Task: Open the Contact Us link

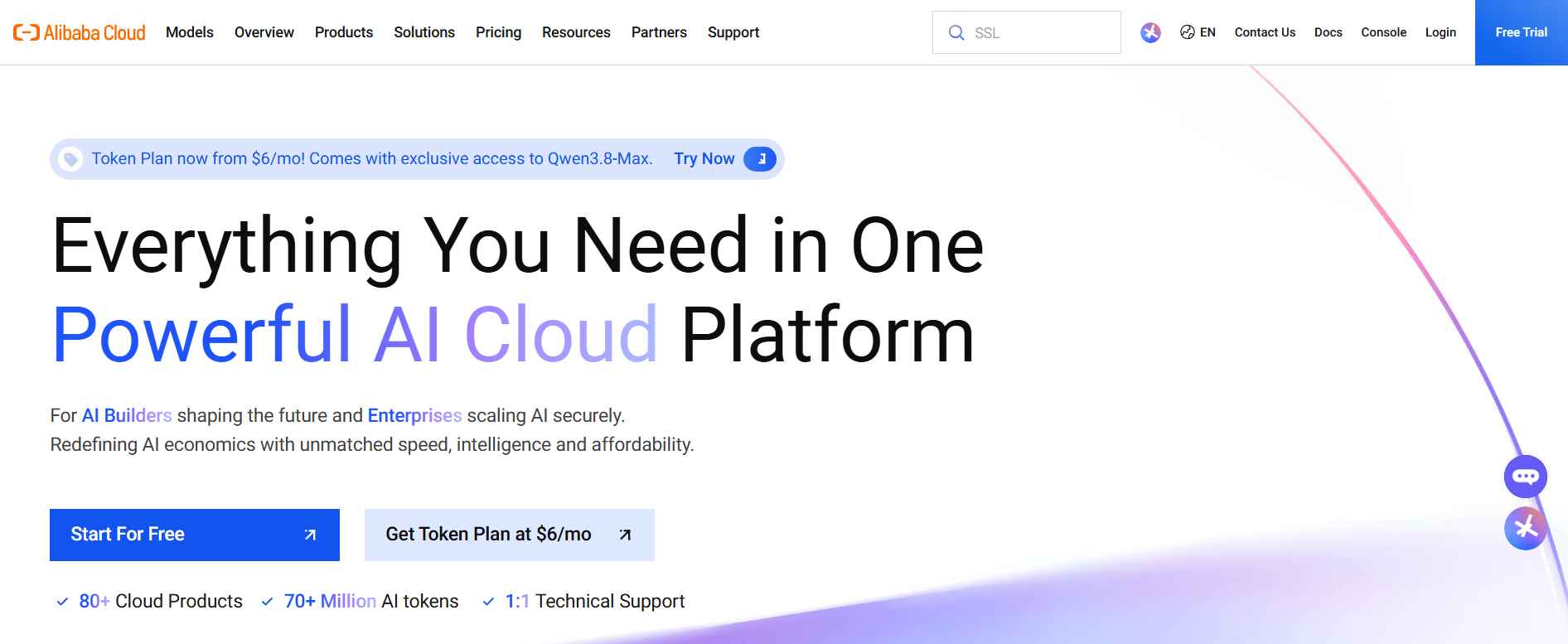Action: [x=1265, y=32]
